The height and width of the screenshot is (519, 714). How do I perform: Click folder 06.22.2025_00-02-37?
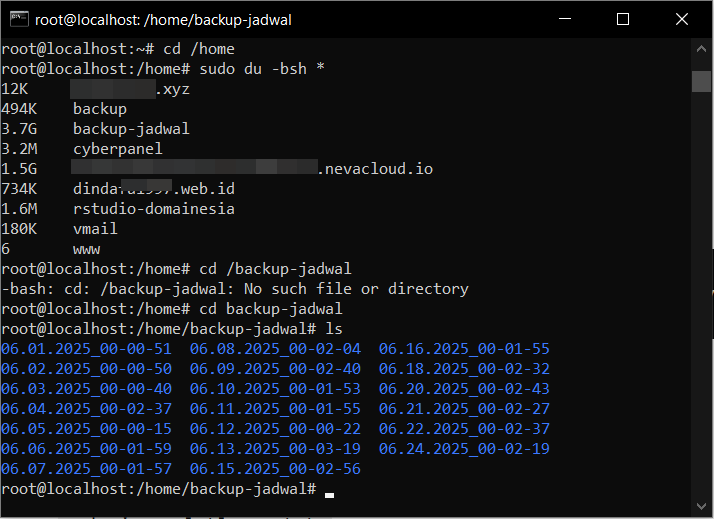click(x=464, y=429)
